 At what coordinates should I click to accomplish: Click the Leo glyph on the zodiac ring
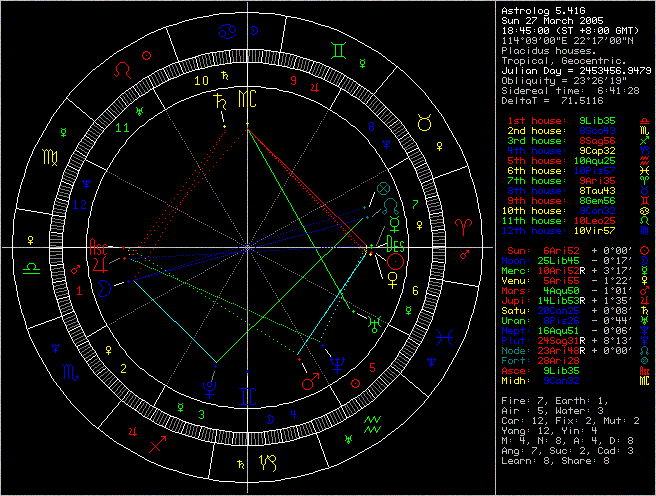click(122, 70)
